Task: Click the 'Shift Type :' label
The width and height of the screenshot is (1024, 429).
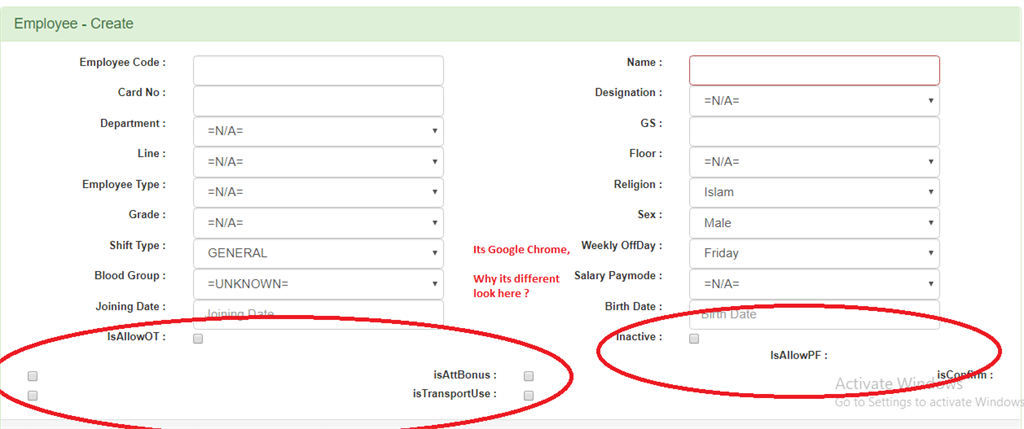Action: (x=138, y=246)
